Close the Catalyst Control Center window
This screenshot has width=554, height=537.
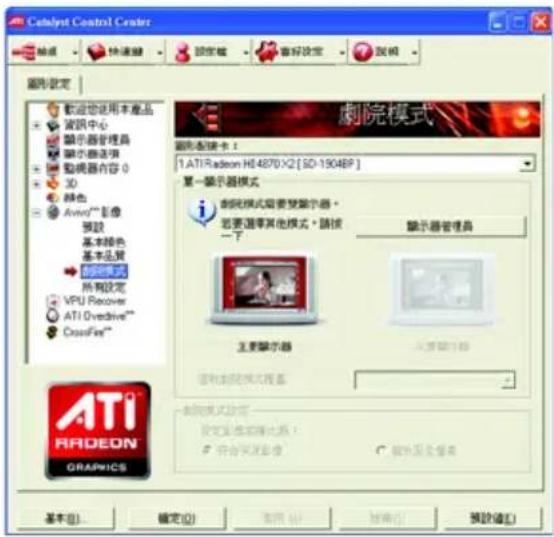(540, 23)
